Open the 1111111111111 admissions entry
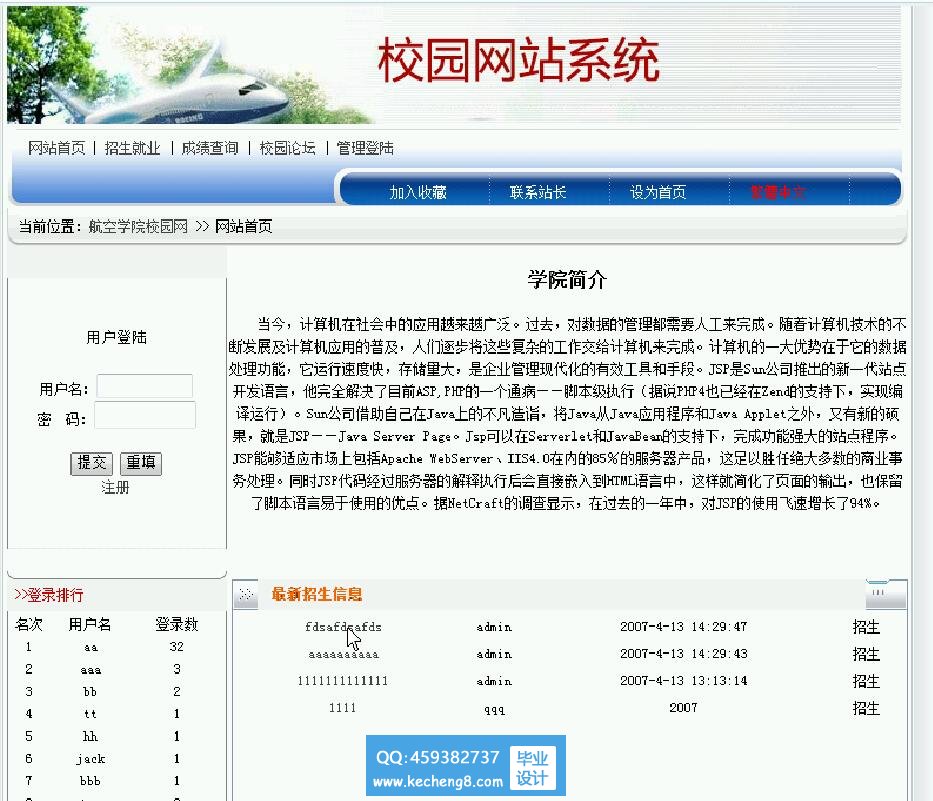This screenshot has height=801, width=933. pyautogui.click(x=343, y=681)
